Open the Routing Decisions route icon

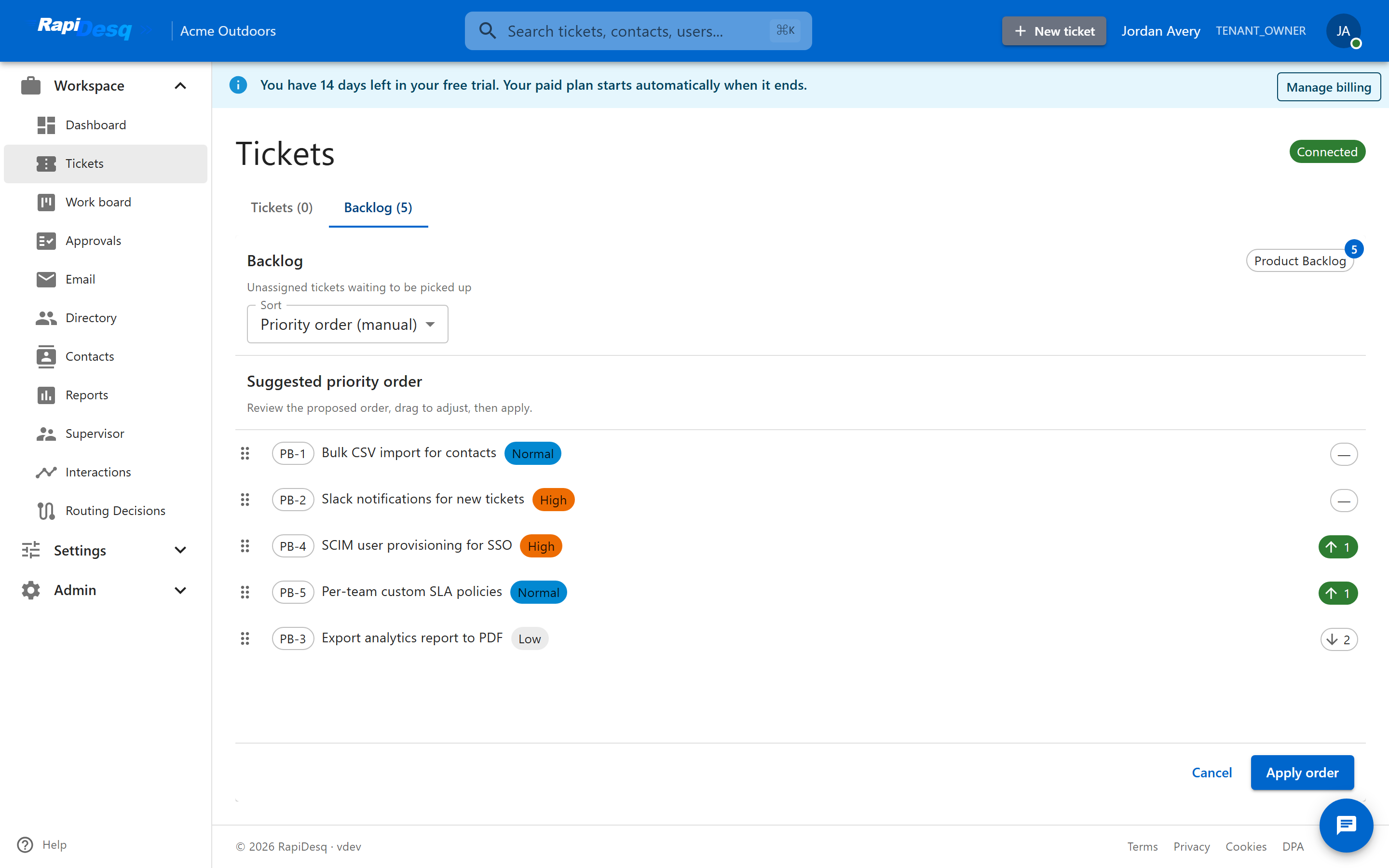coord(46,511)
